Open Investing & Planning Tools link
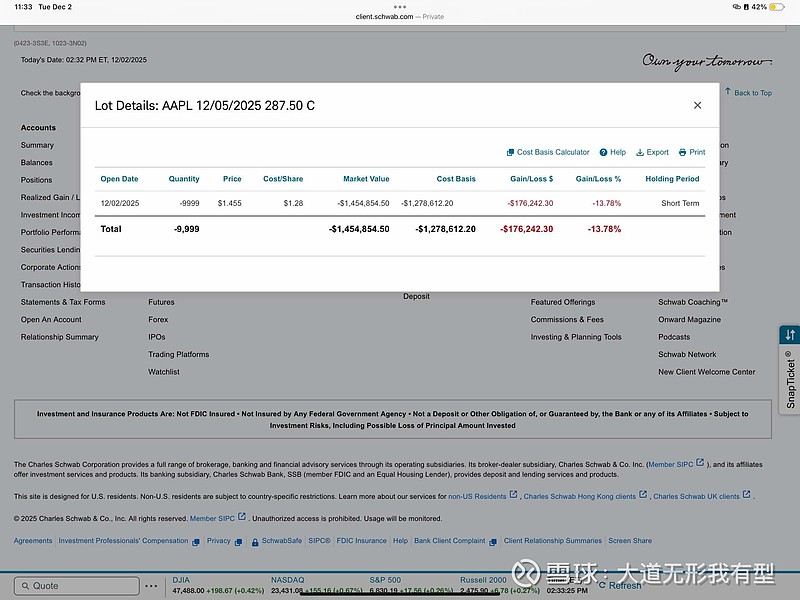Image resolution: width=800 pixels, height=600 pixels. 576,337
